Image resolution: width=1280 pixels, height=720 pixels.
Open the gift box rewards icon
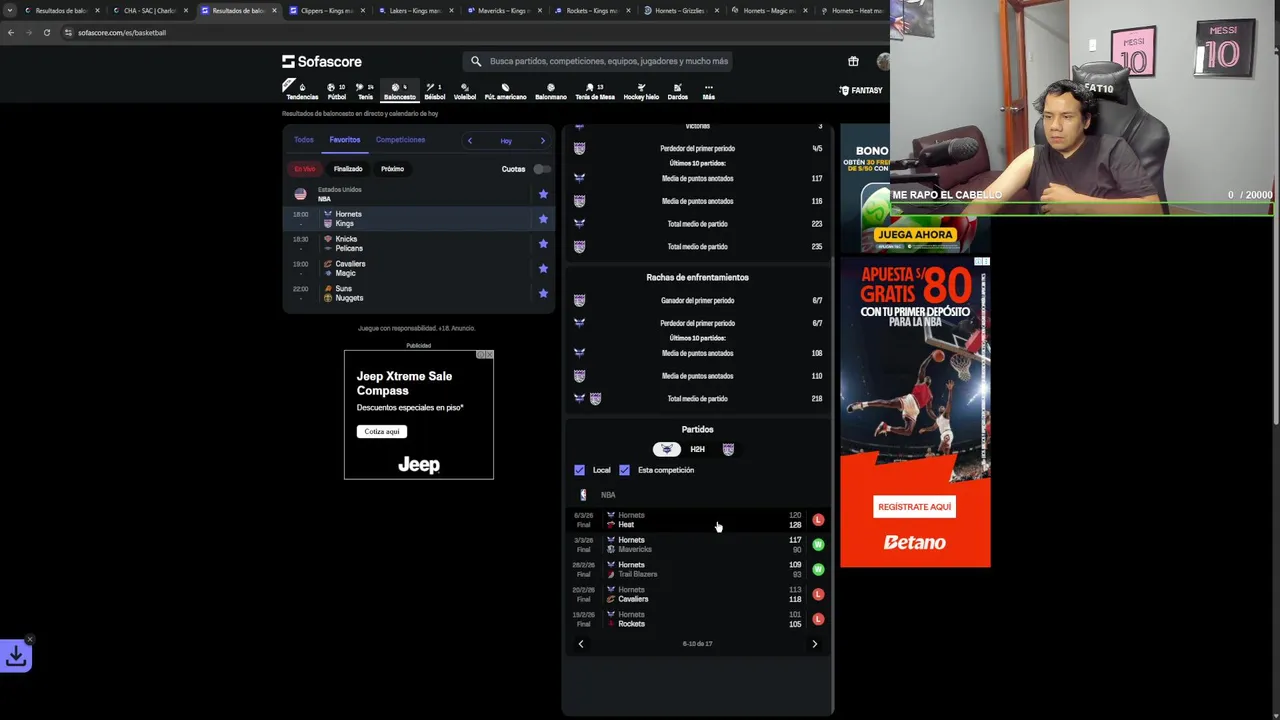[x=853, y=61]
